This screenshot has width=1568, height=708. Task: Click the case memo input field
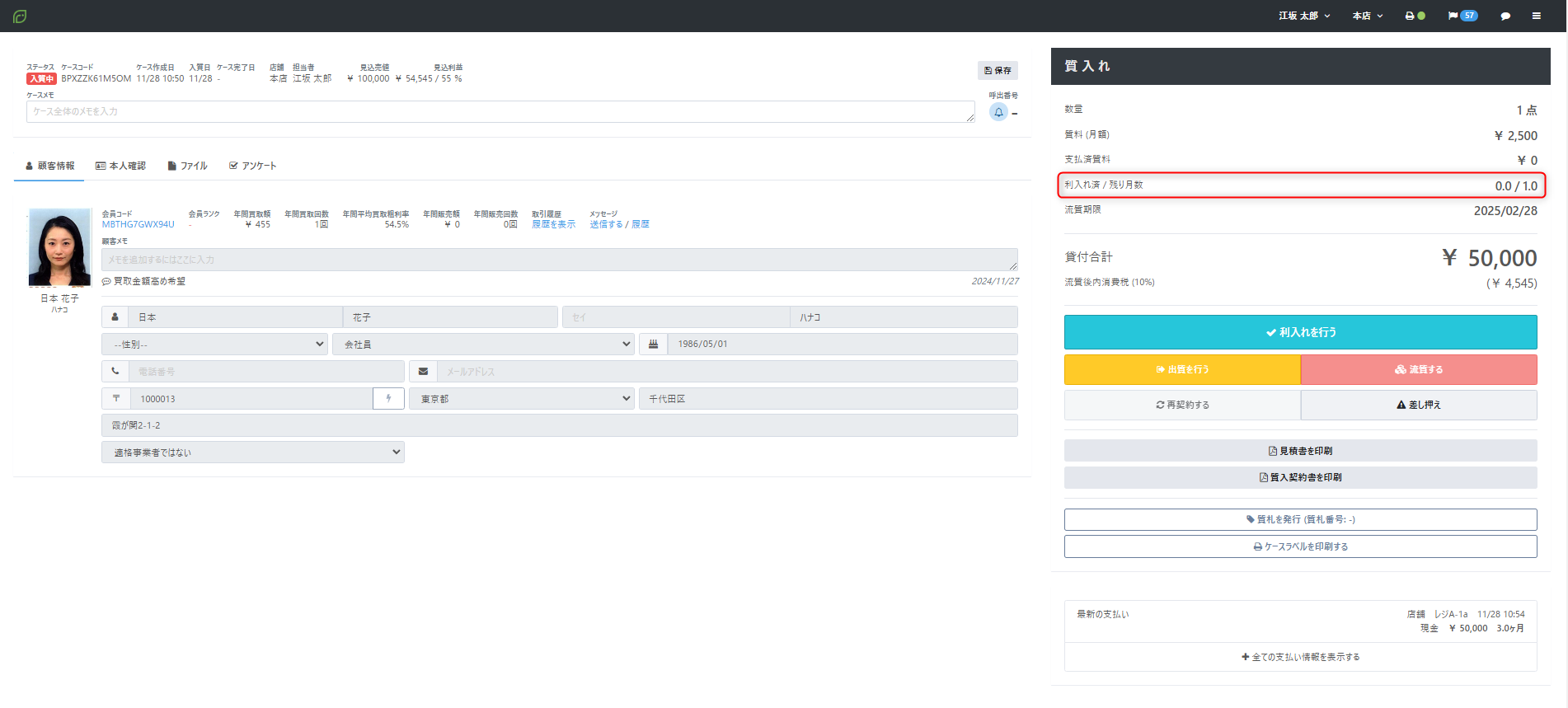[x=500, y=112]
